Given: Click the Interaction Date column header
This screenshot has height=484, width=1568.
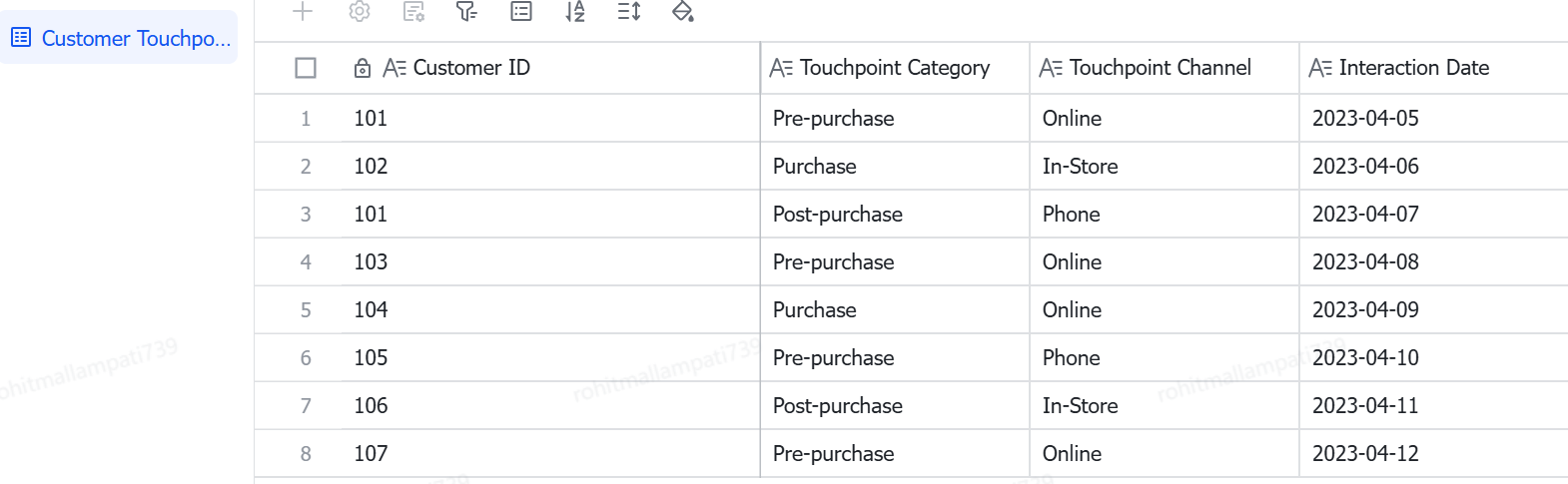Looking at the screenshot, I should [x=1434, y=68].
